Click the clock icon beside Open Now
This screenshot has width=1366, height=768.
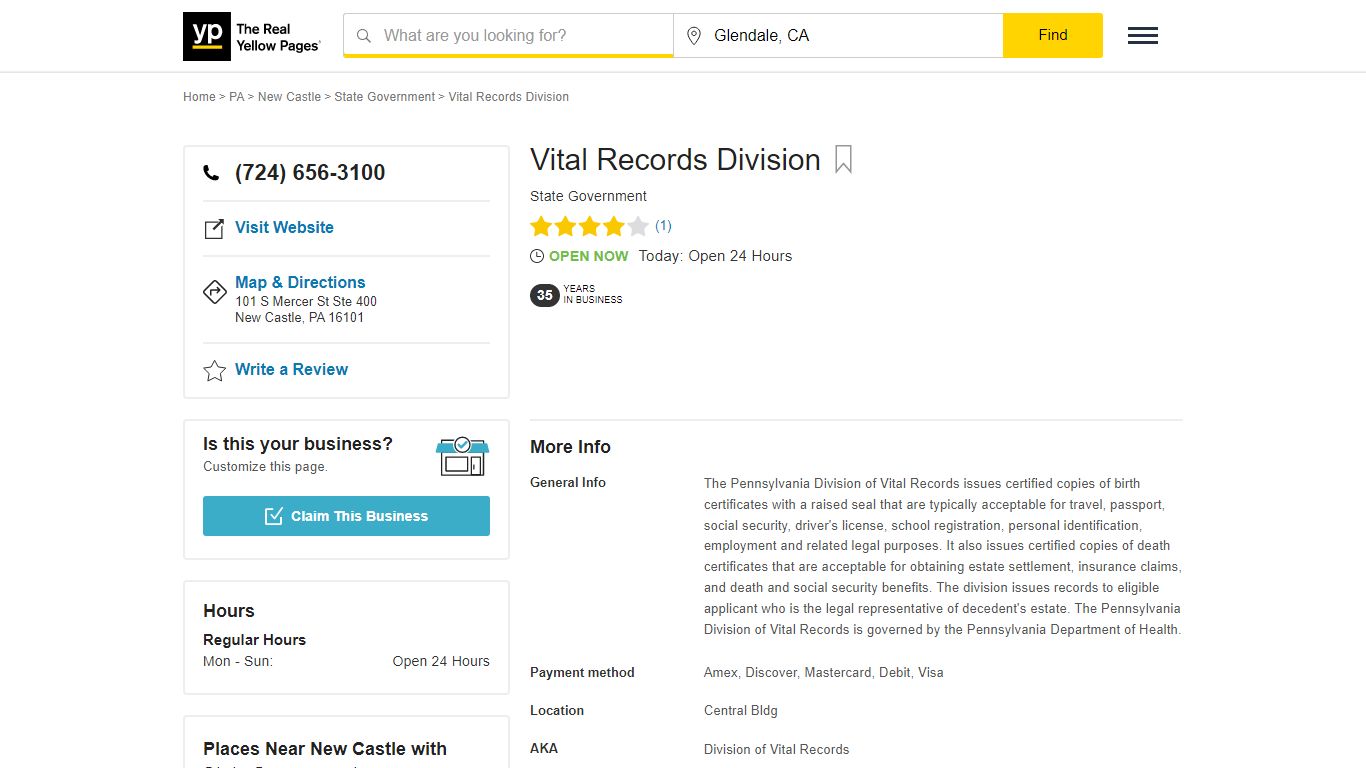pyautogui.click(x=537, y=256)
